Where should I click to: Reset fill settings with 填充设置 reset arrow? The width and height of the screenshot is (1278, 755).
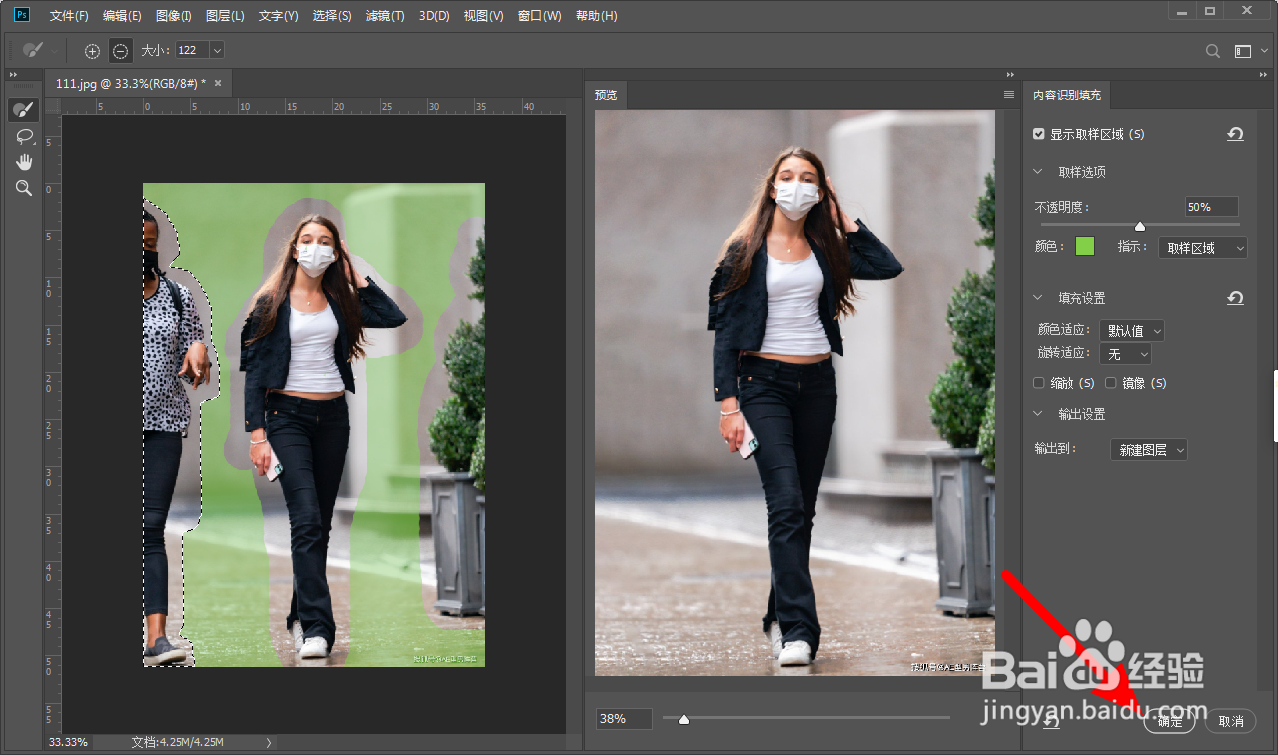(1236, 298)
